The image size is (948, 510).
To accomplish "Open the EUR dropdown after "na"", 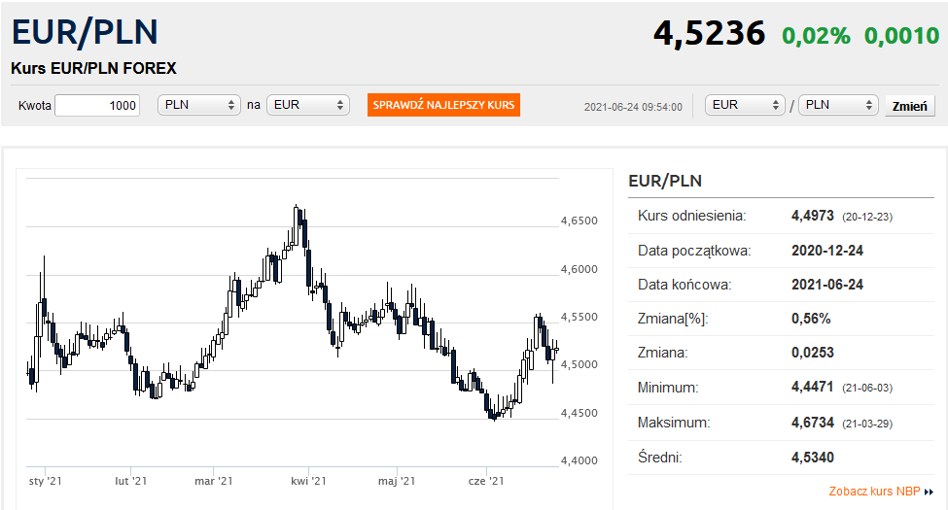I will (x=307, y=105).
